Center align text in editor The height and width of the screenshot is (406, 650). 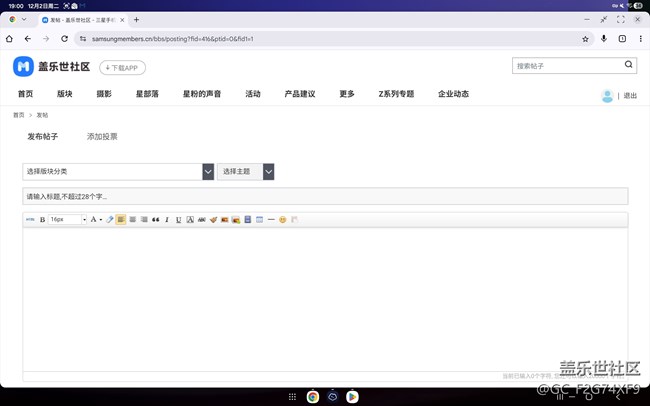tap(133, 219)
